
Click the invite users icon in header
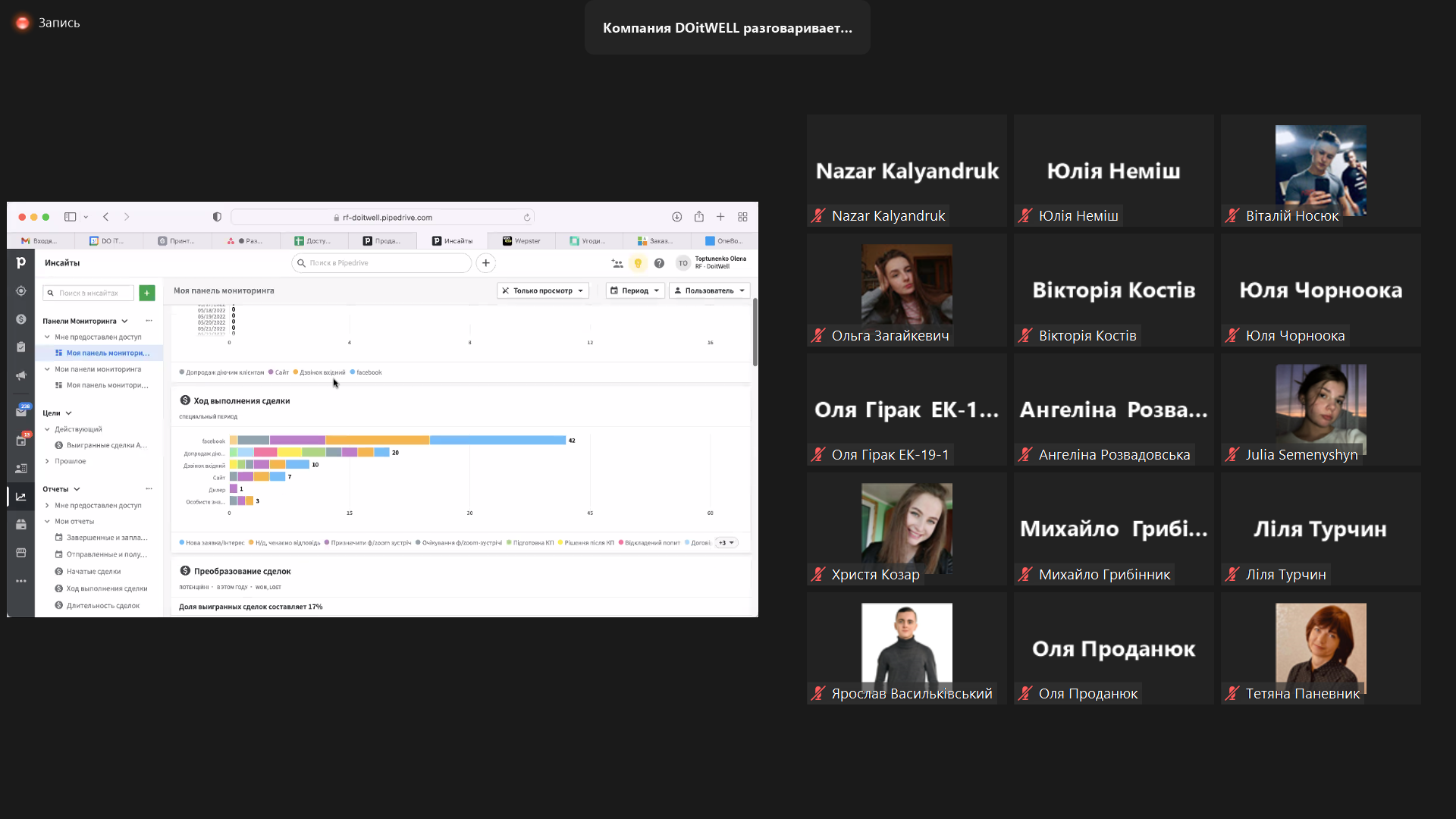tap(617, 263)
